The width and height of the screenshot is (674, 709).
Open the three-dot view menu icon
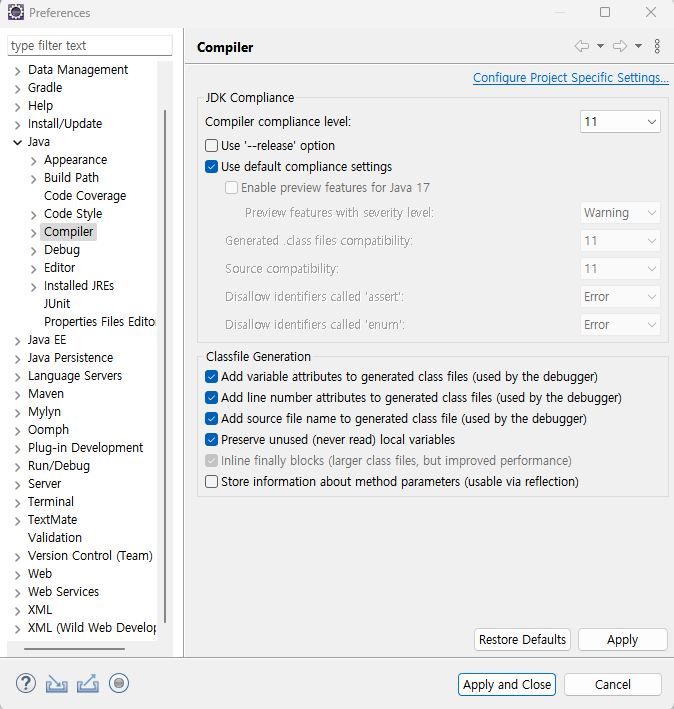[657, 46]
